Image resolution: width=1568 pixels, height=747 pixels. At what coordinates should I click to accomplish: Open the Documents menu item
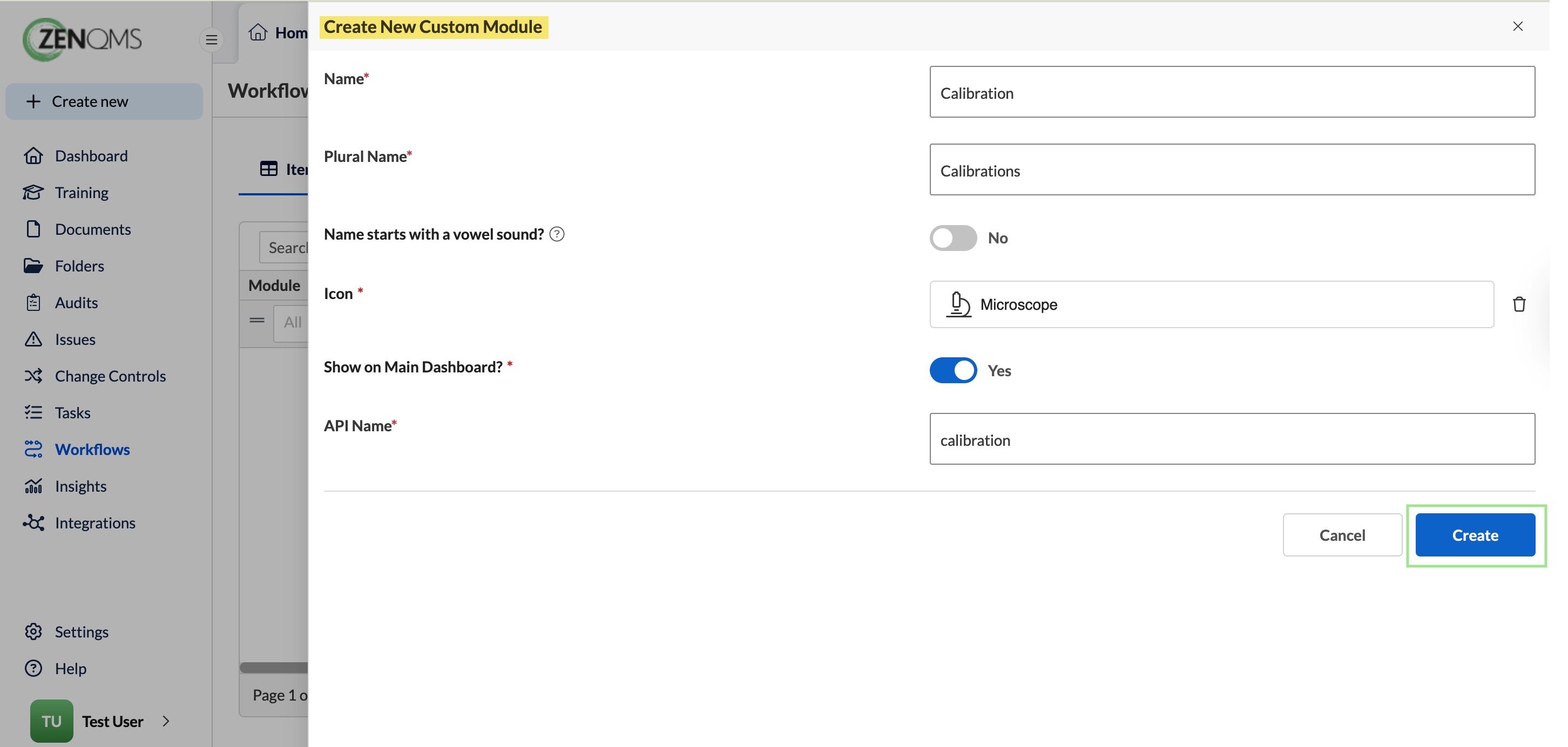point(92,229)
